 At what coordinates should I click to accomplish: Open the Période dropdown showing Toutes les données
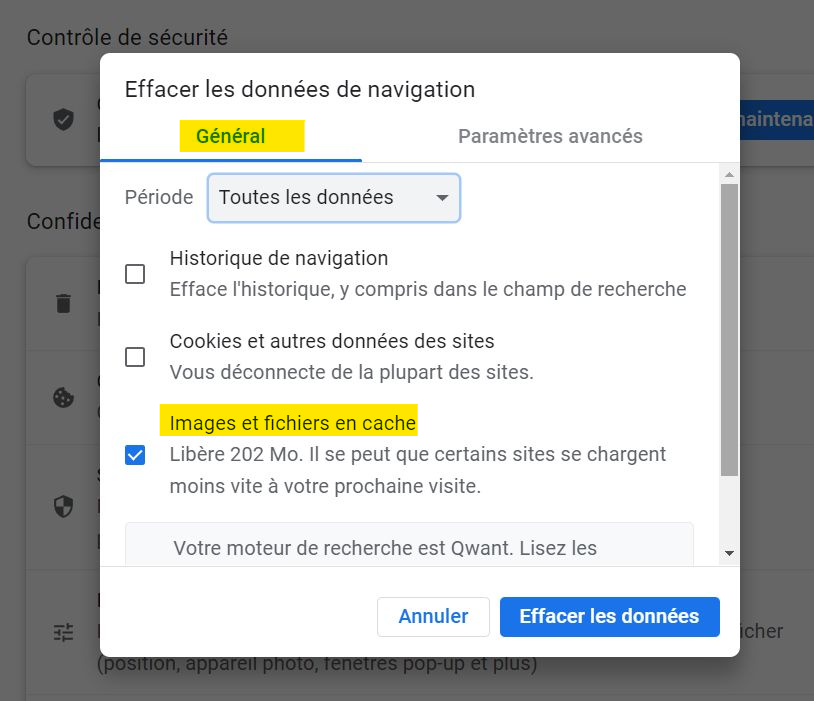[x=333, y=198]
